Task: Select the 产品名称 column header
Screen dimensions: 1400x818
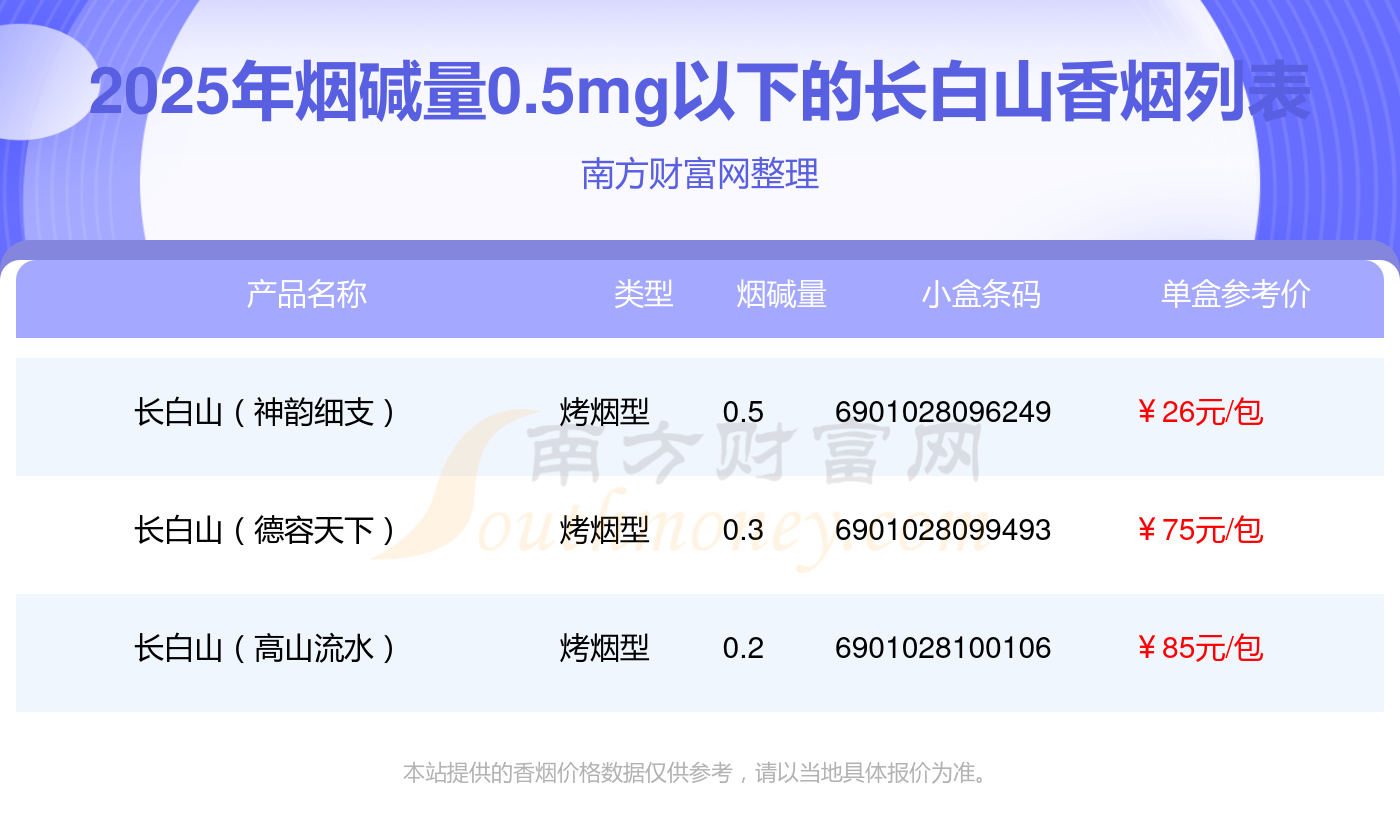Action: tap(307, 294)
